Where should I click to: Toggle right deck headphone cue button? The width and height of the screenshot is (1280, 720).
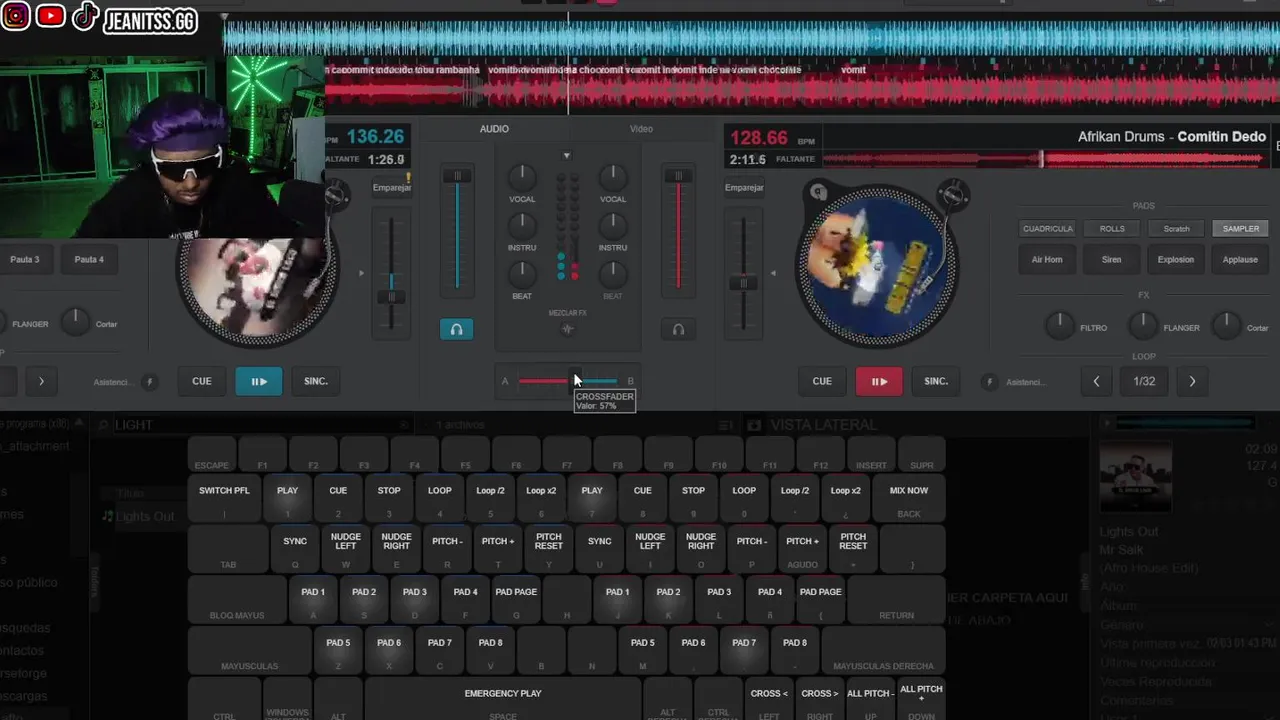678,329
